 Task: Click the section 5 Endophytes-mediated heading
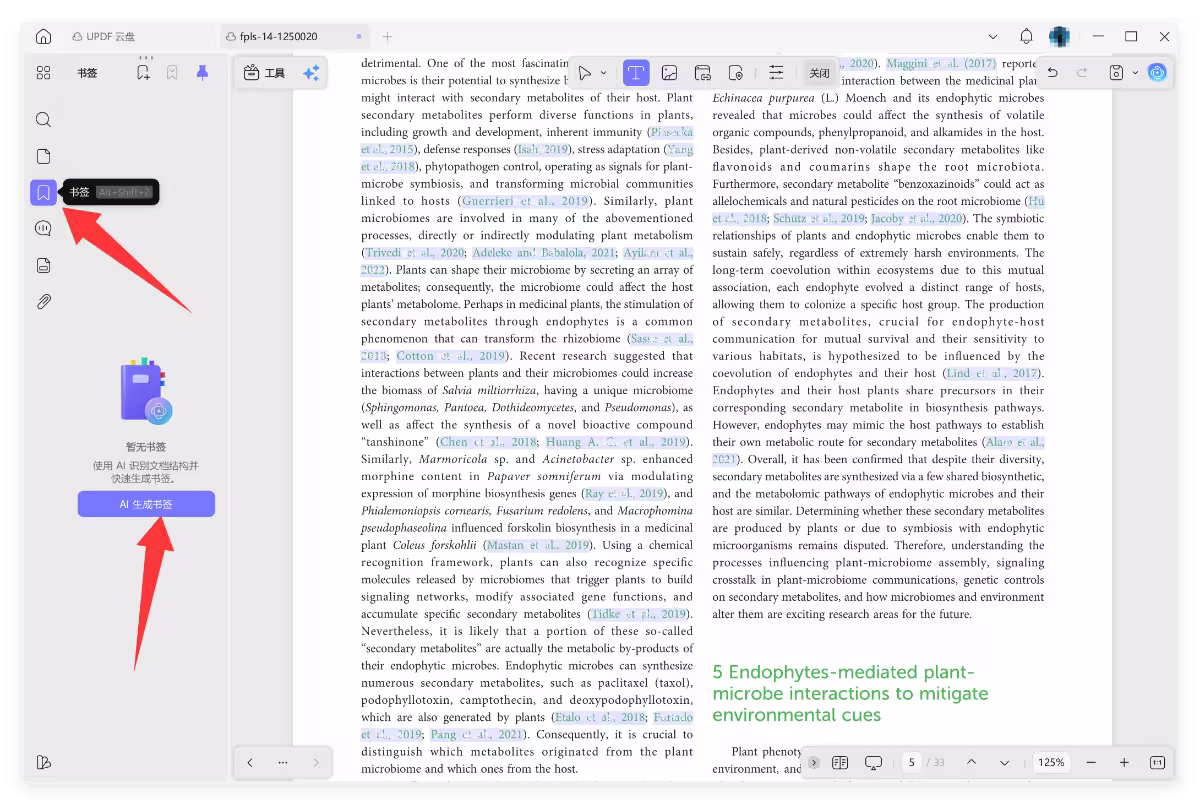[850, 693]
